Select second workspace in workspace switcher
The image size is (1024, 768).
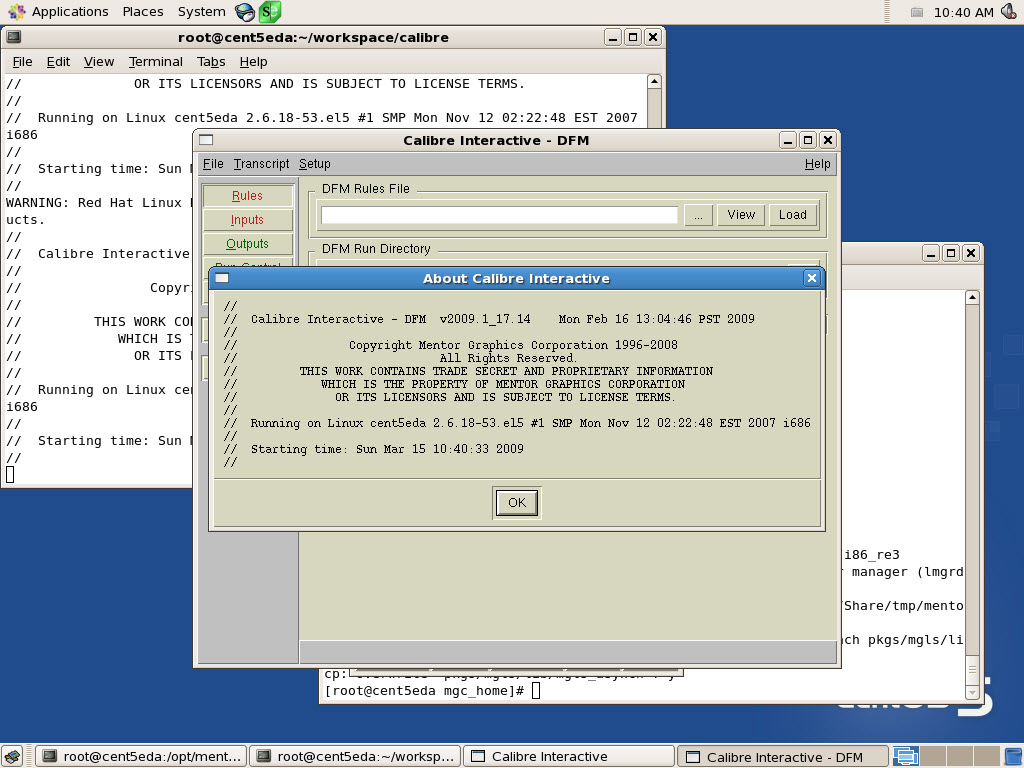pyautogui.click(x=933, y=756)
